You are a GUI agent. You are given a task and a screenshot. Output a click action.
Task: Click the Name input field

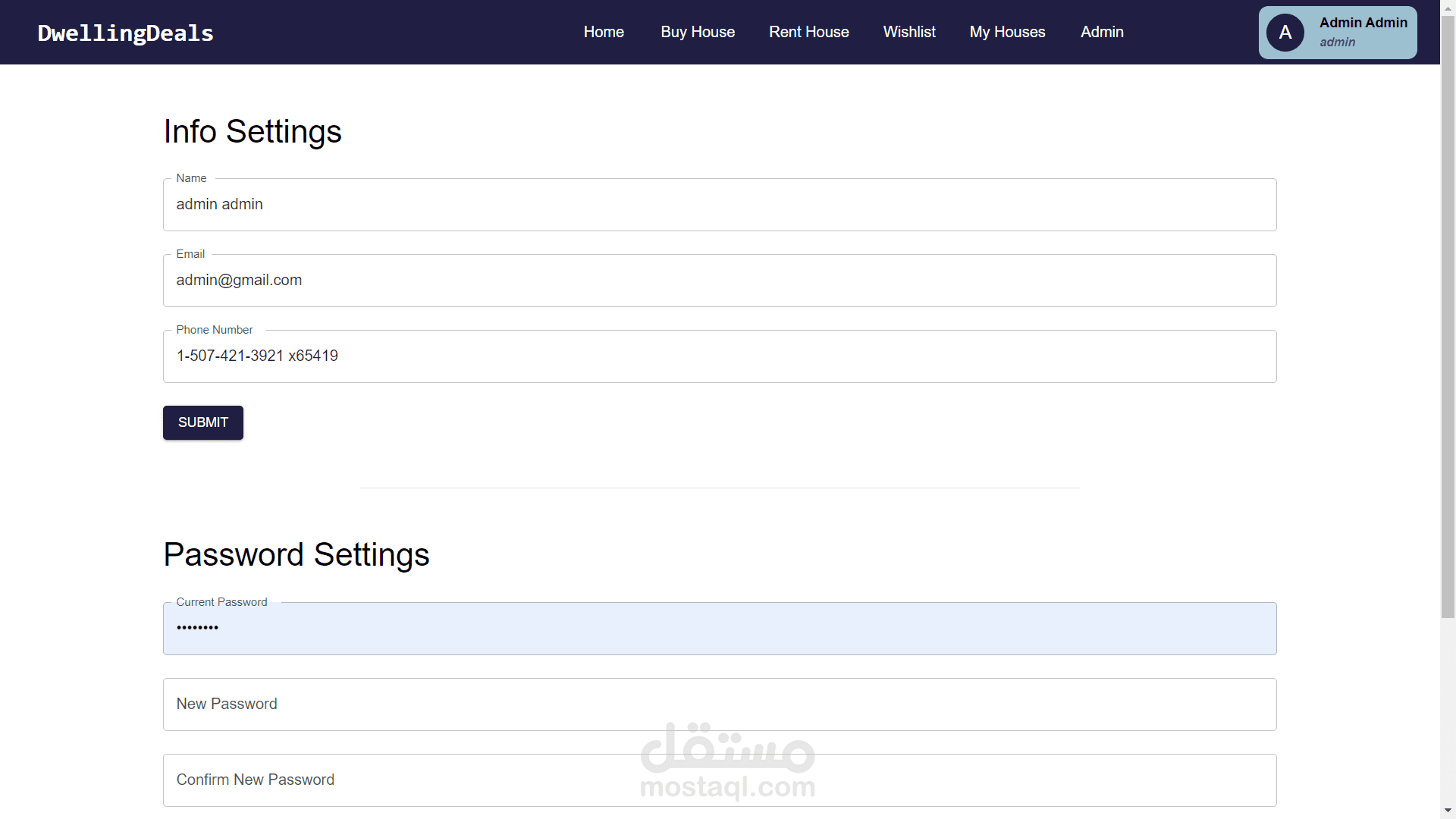[719, 205]
